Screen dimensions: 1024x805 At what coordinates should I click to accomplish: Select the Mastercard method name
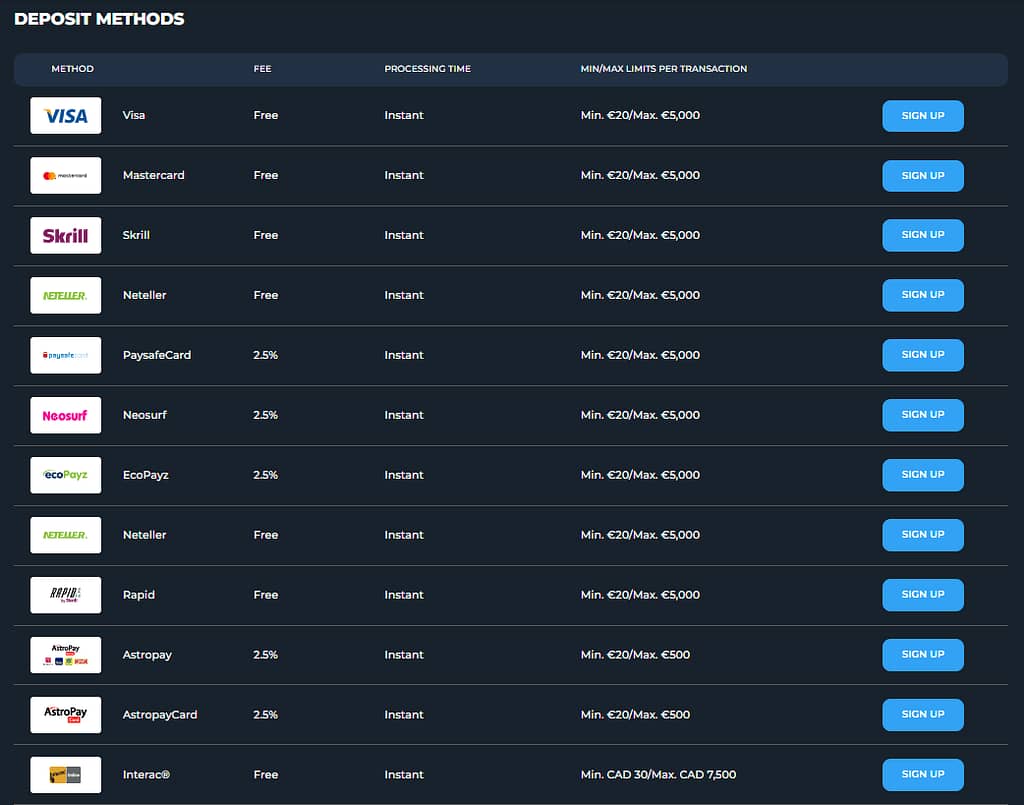pyautogui.click(x=153, y=175)
